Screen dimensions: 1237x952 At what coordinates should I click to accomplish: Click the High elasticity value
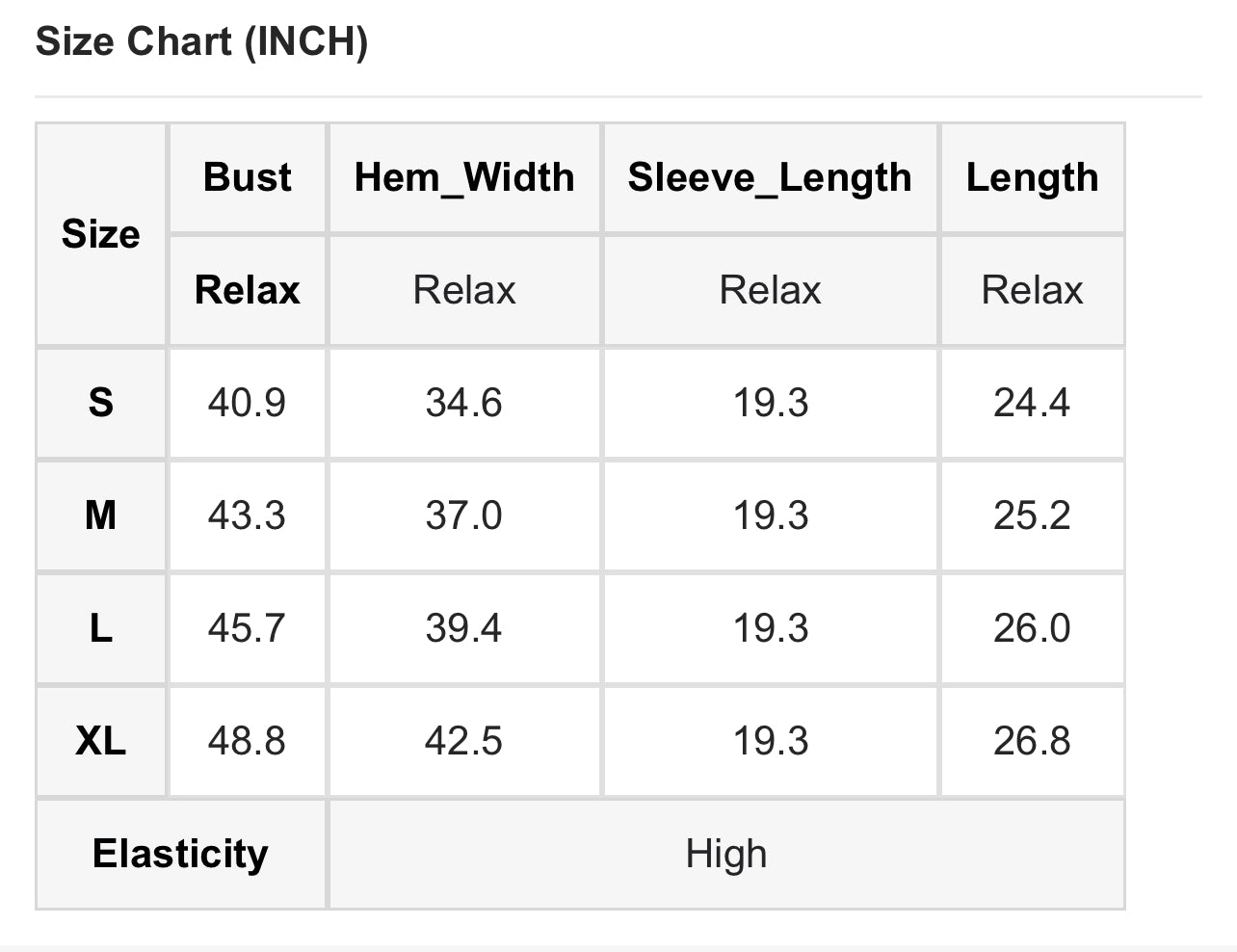point(726,854)
